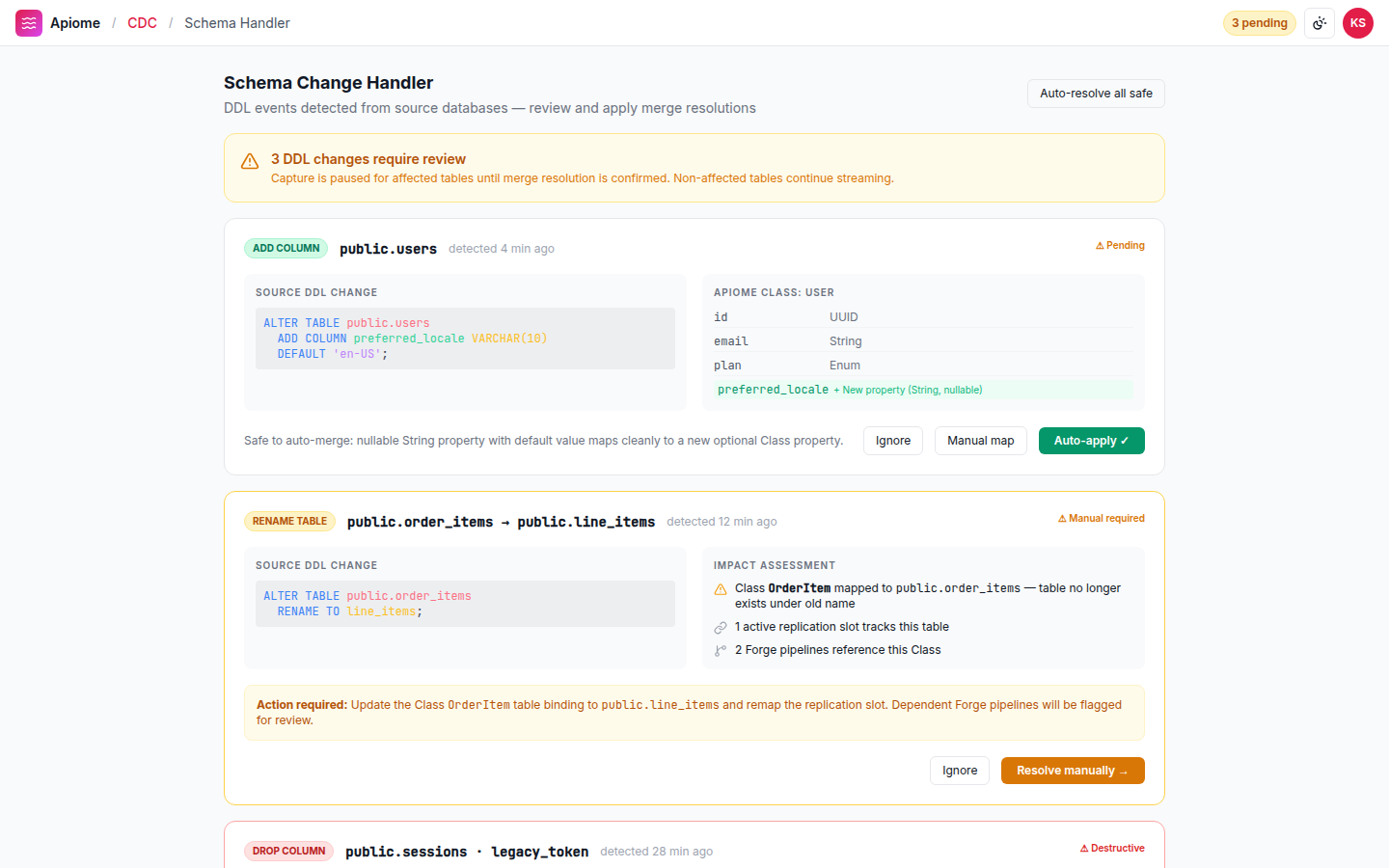The height and width of the screenshot is (868, 1389).
Task: Click the warning icon beside the OrderItem impact line
Action: (721, 589)
